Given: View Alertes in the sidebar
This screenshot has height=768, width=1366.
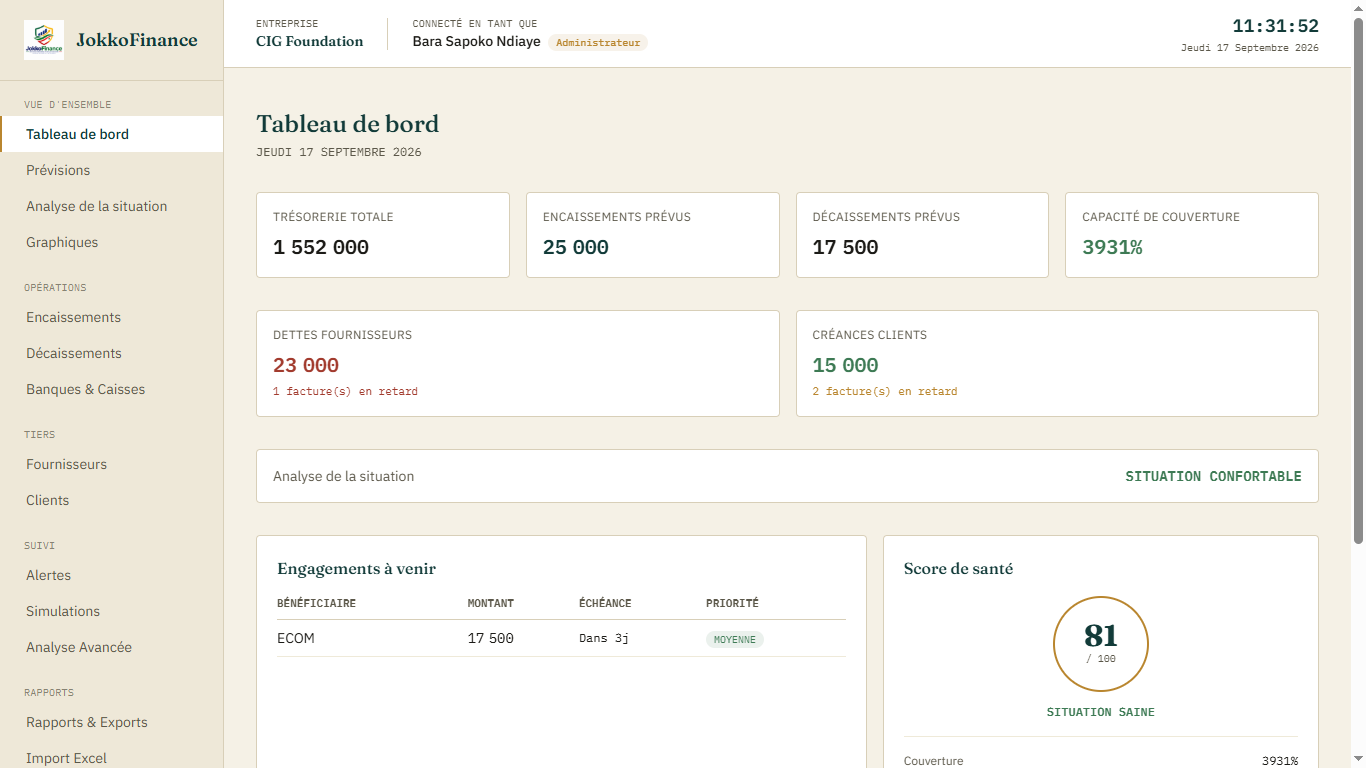Looking at the screenshot, I should click(112, 575).
